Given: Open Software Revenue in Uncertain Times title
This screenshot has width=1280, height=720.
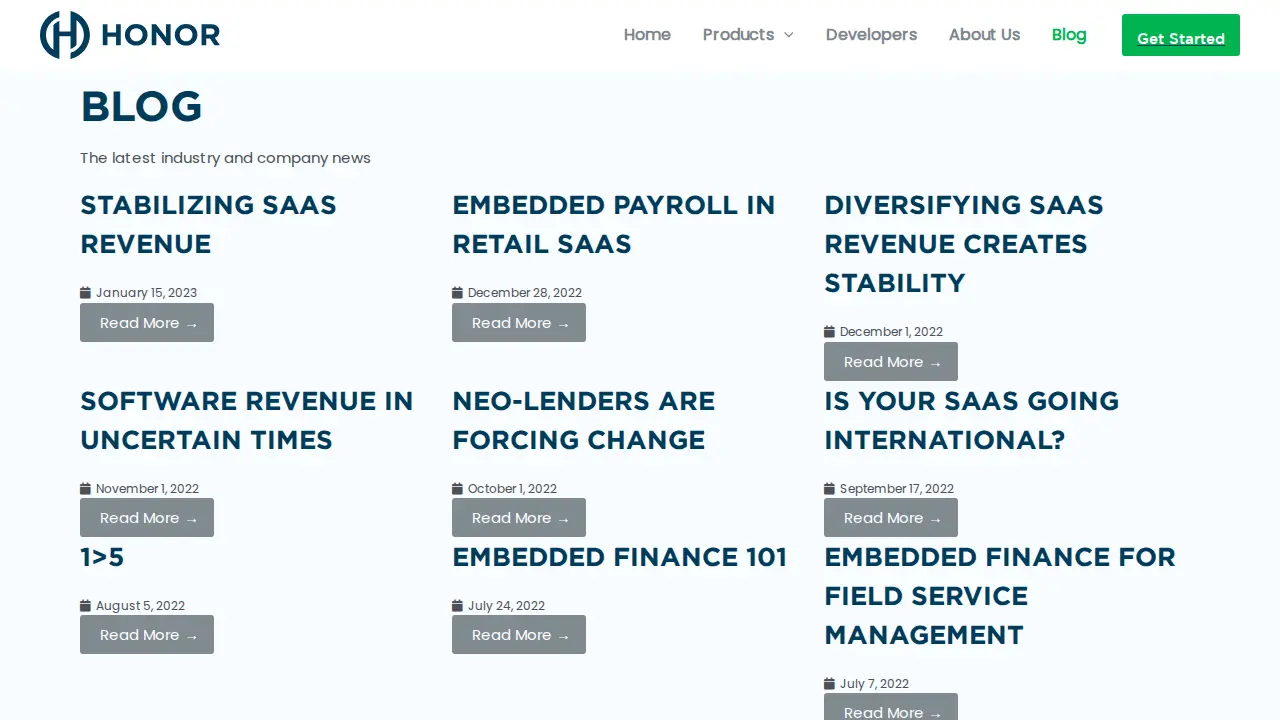Looking at the screenshot, I should (x=246, y=420).
